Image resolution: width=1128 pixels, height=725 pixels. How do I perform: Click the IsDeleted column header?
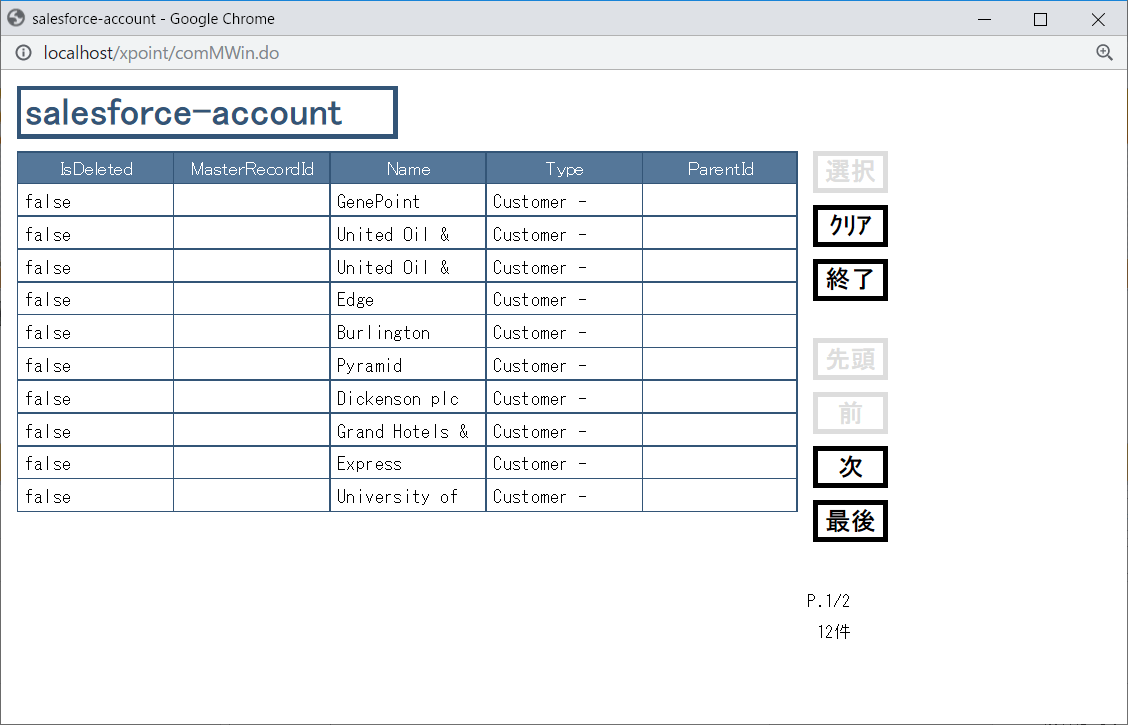click(x=96, y=168)
